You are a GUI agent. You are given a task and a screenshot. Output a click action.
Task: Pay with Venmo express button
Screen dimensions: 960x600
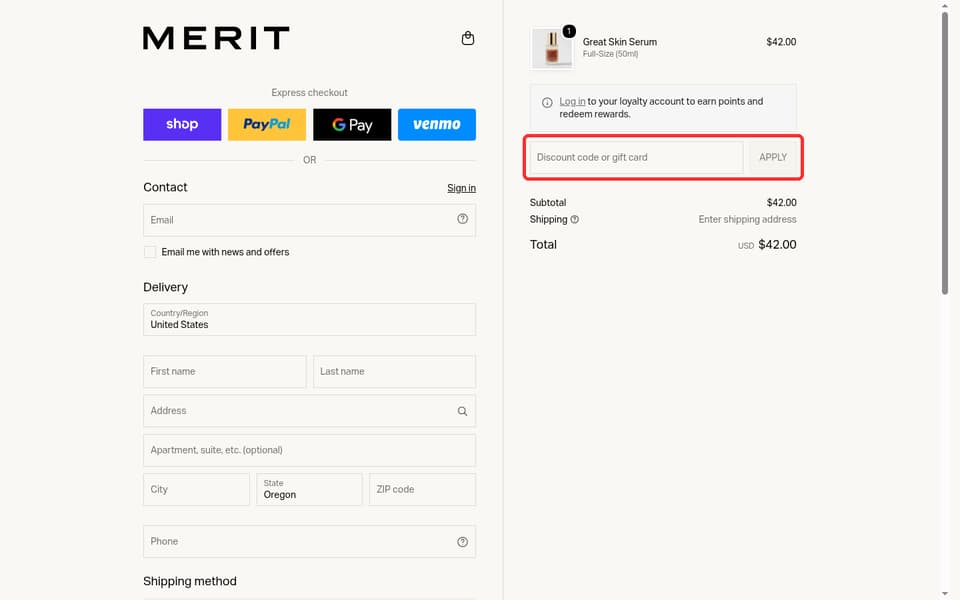pos(437,124)
